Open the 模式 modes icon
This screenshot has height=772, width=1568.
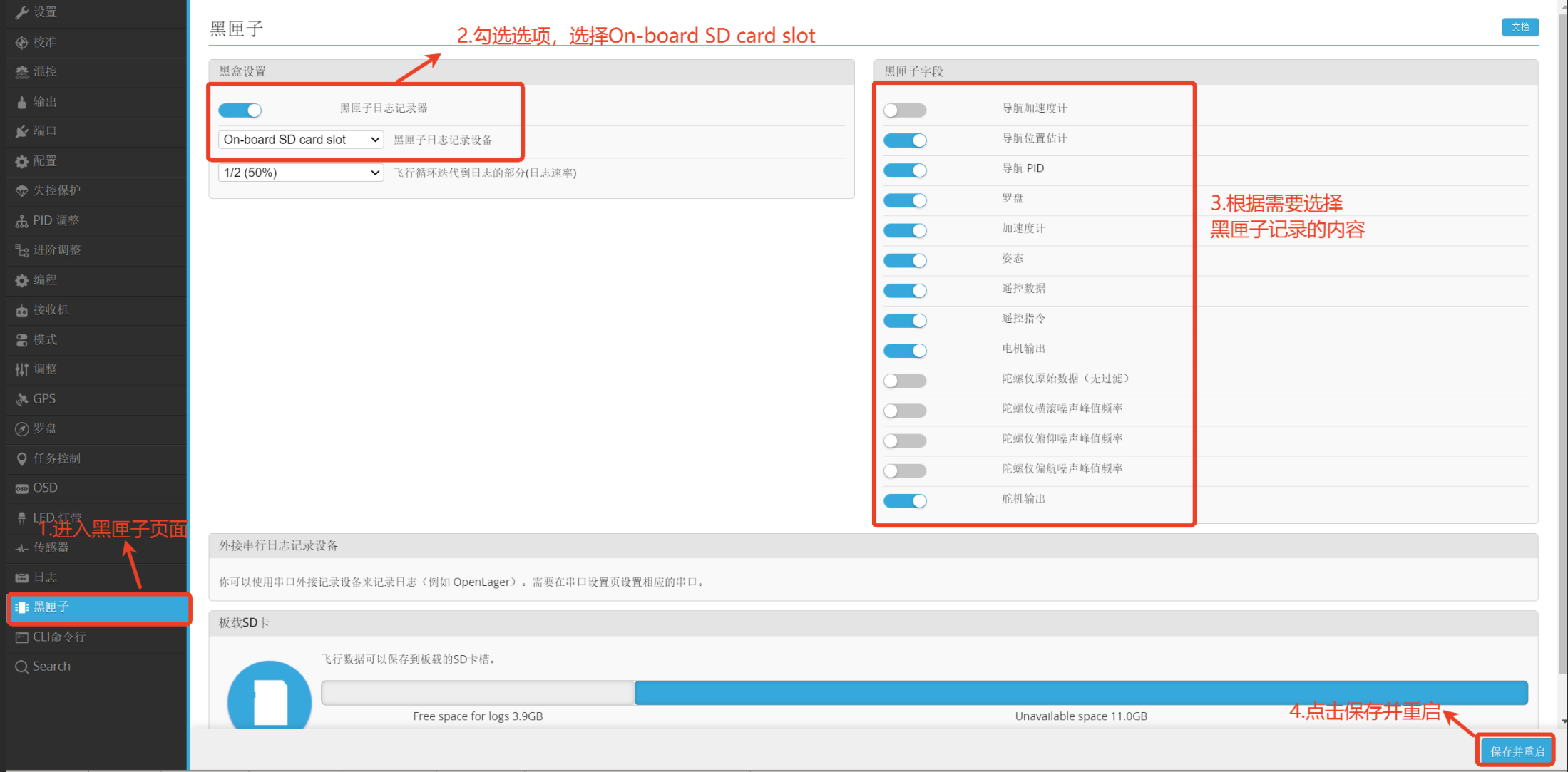pyautogui.click(x=22, y=340)
